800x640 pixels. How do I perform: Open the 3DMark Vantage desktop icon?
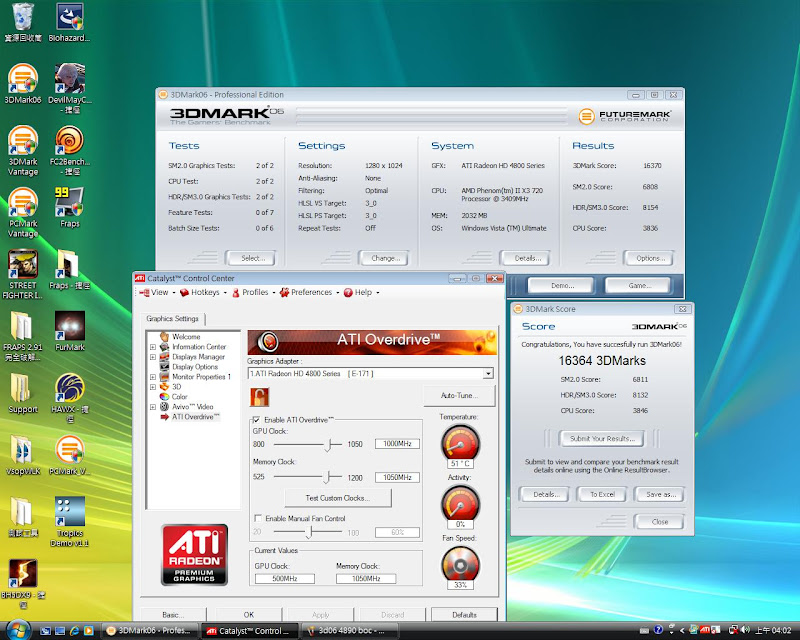22,151
